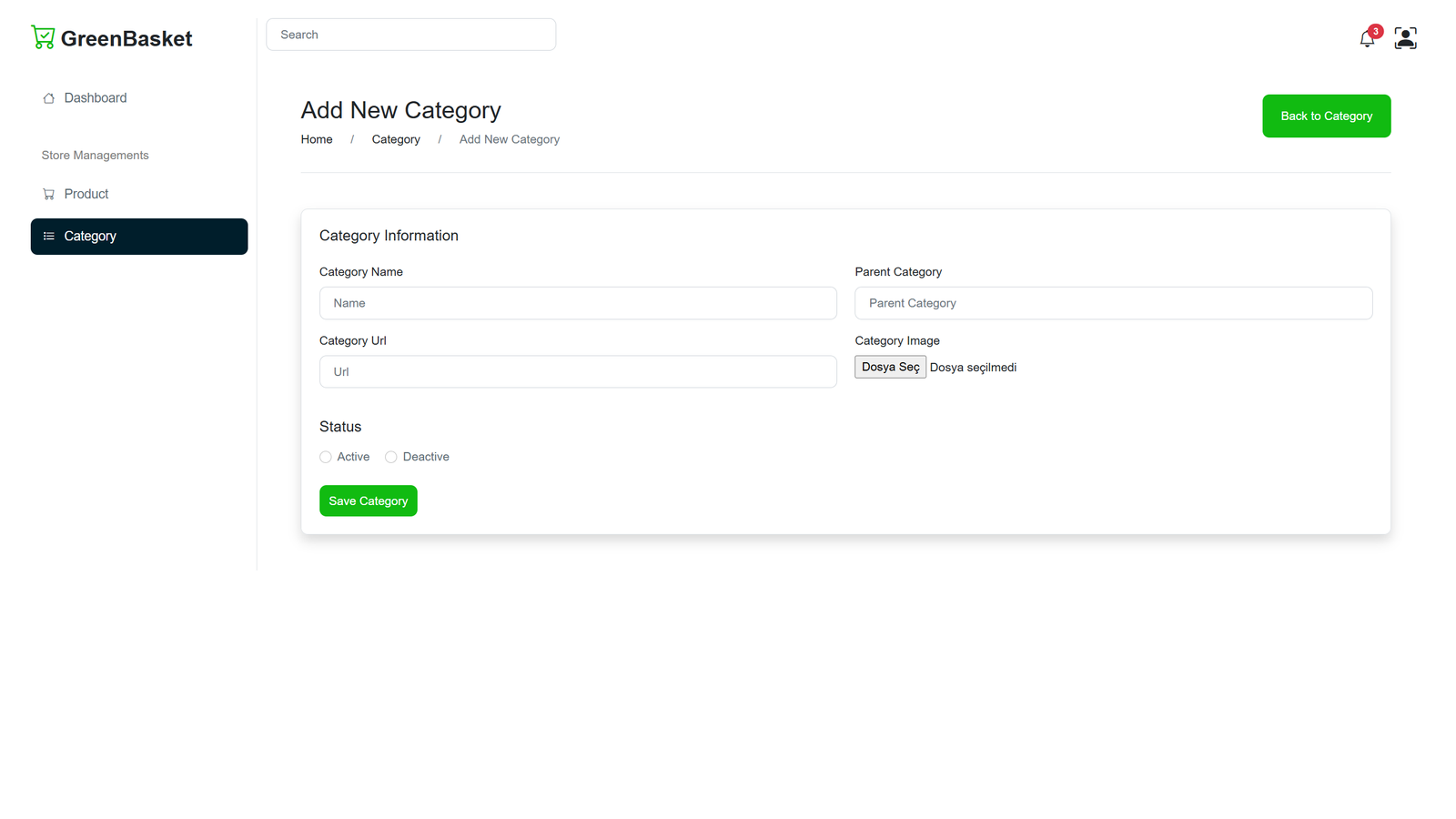This screenshot has height=819, width=1456.
Task: Click the Back to Category button
Action: click(1326, 116)
